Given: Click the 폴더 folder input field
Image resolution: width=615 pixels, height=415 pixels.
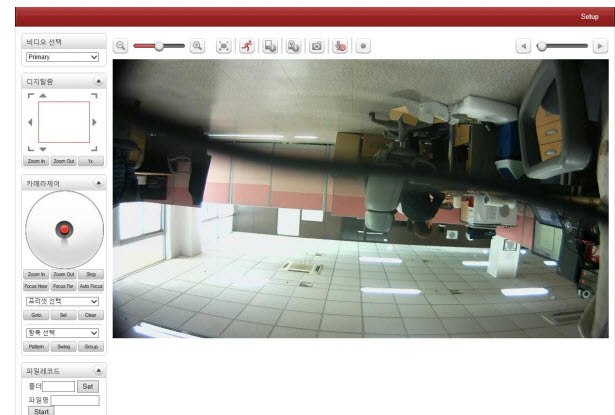Looking at the screenshot, I should click(x=58, y=386).
